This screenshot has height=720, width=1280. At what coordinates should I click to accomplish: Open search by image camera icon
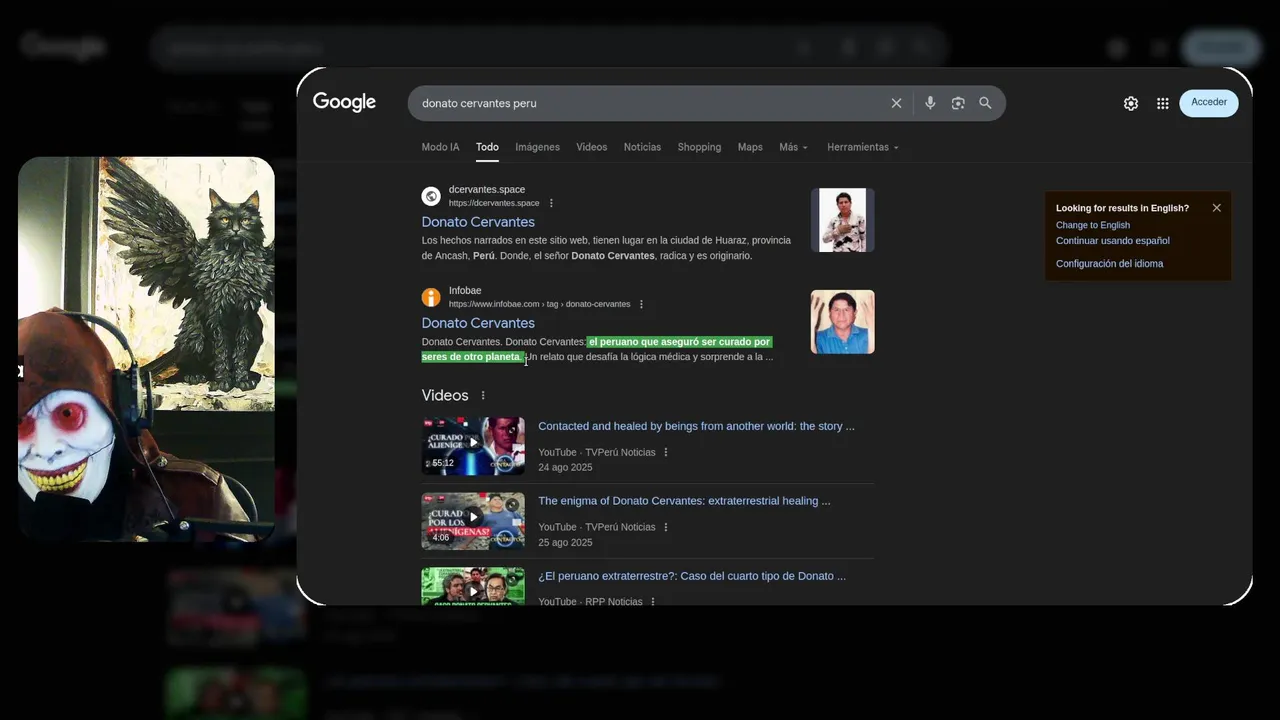[958, 103]
